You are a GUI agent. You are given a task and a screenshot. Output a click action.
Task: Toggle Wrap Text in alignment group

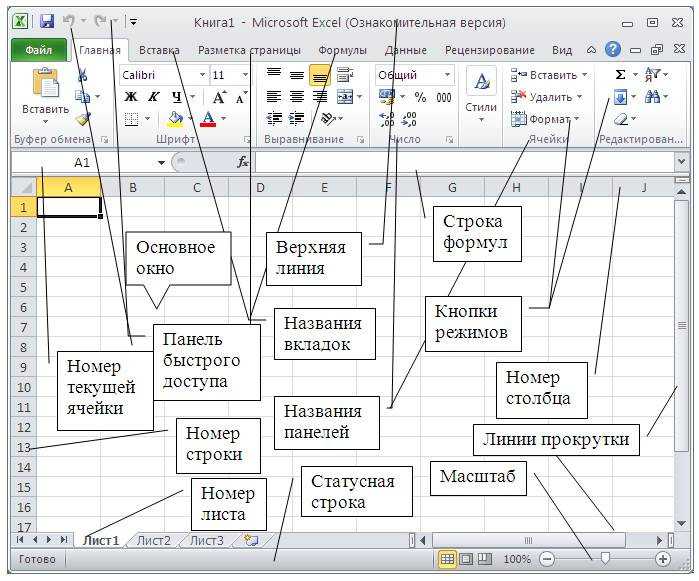345,74
